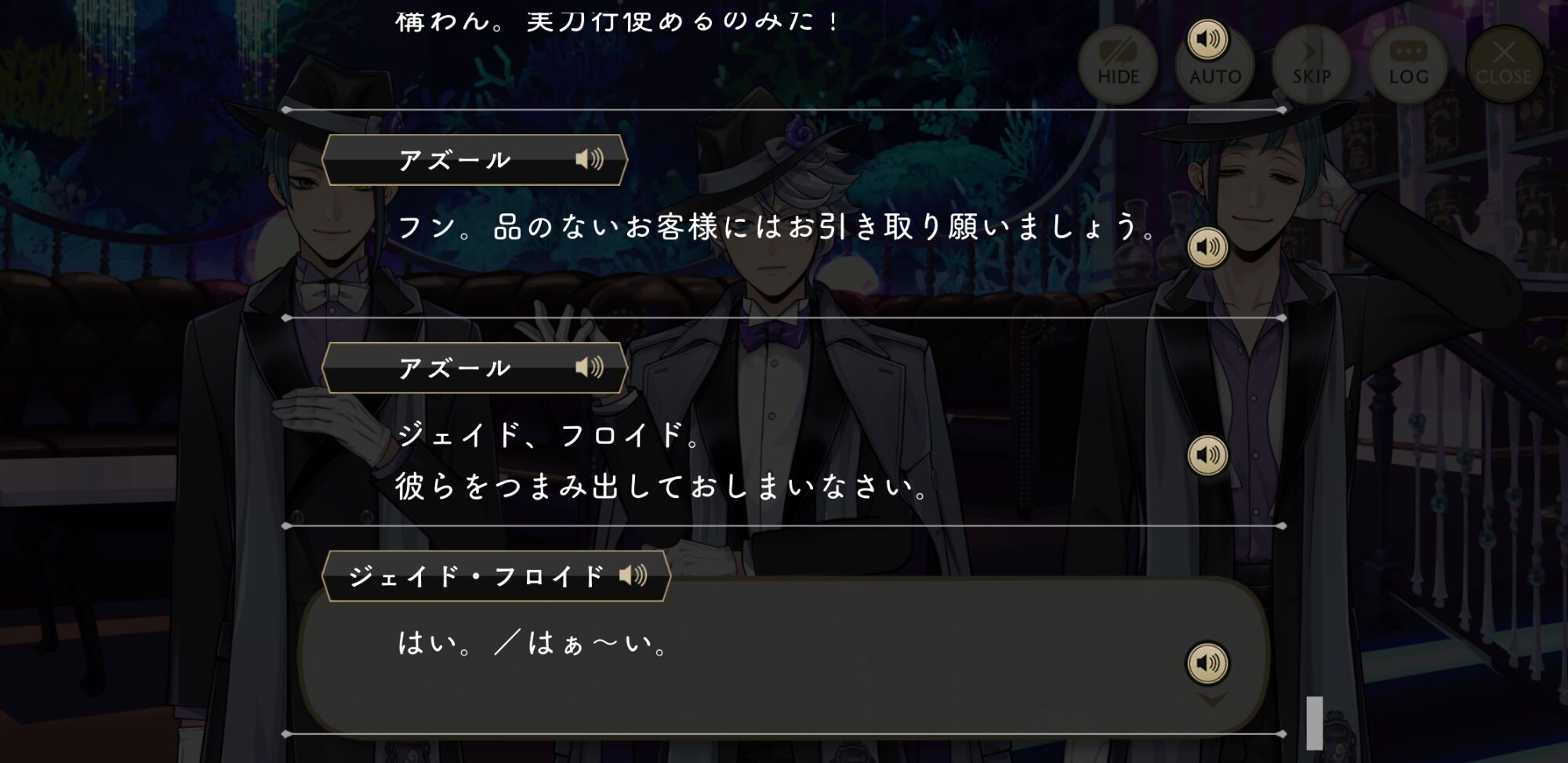Image resolution: width=1568 pixels, height=763 pixels.
Task: Play voice icon beside the top log line
Action: pos(1207,38)
